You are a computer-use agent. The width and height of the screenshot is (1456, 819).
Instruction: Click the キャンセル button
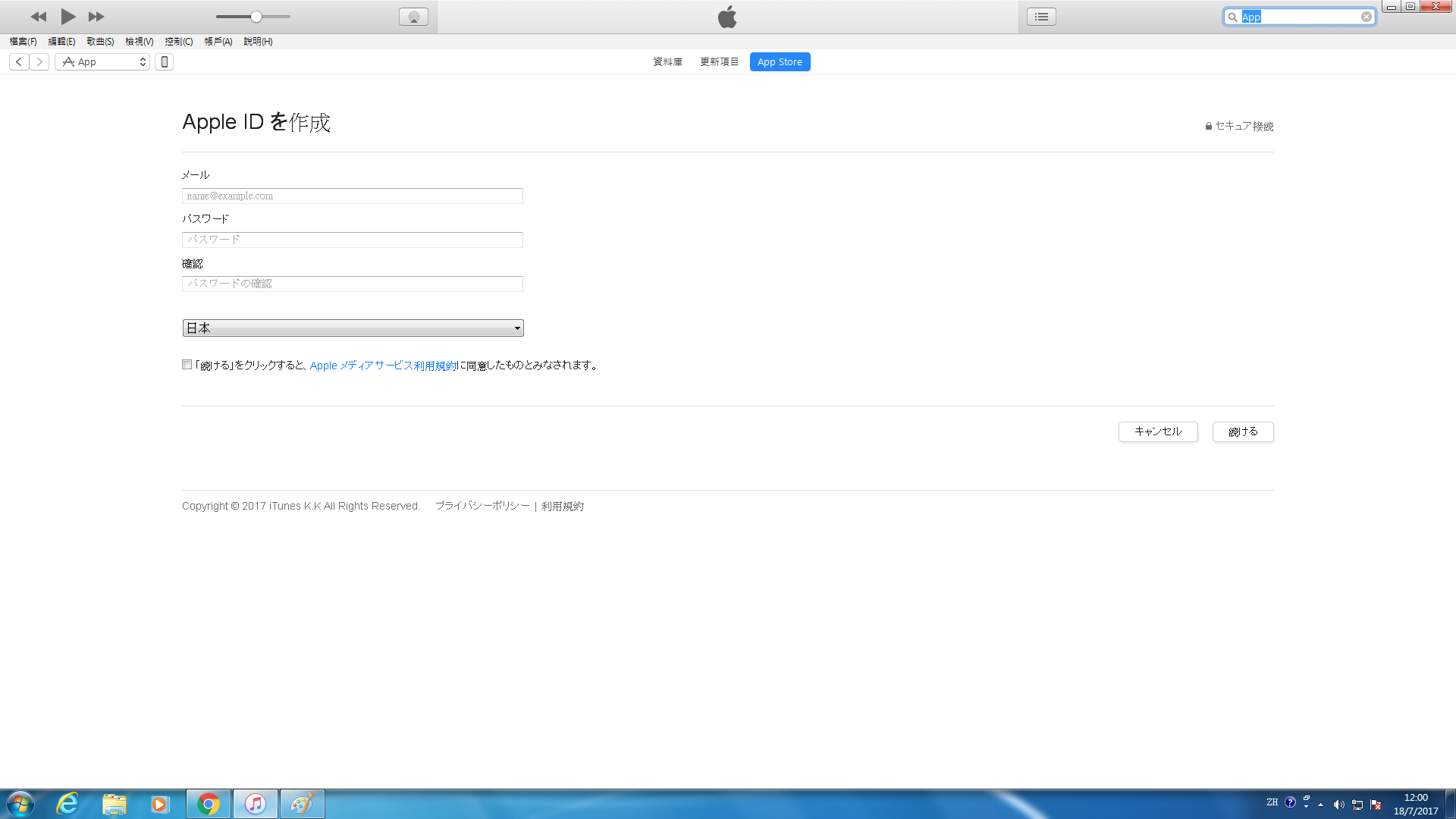(1157, 431)
